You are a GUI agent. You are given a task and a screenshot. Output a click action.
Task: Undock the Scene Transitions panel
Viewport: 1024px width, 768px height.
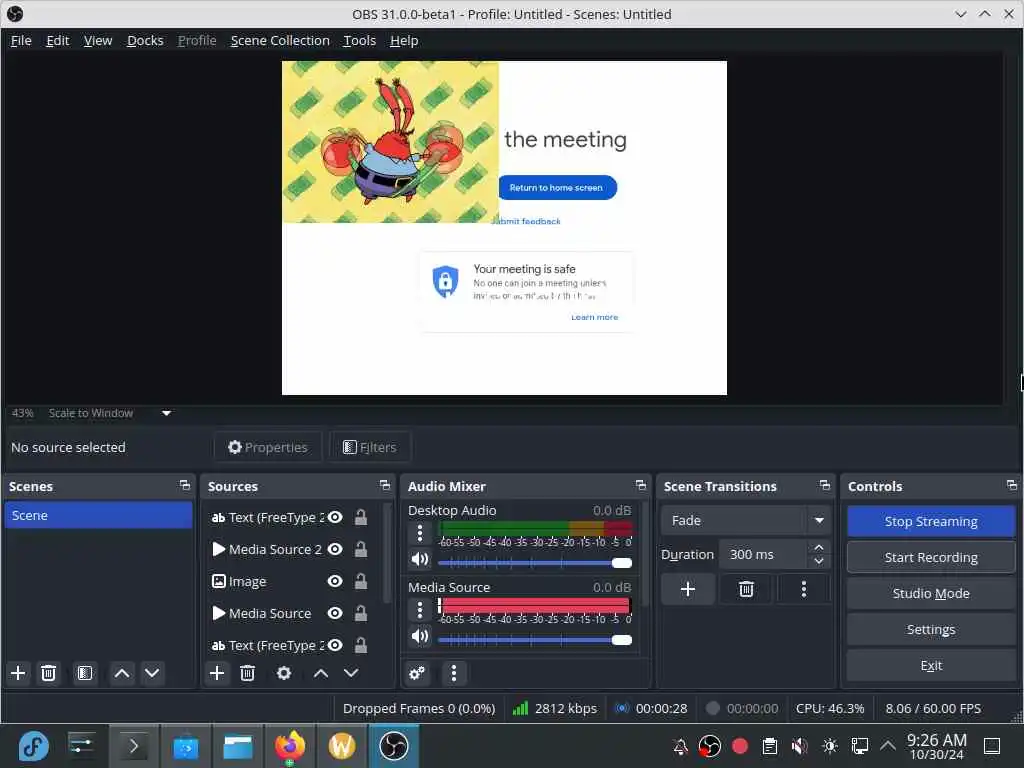[825, 485]
